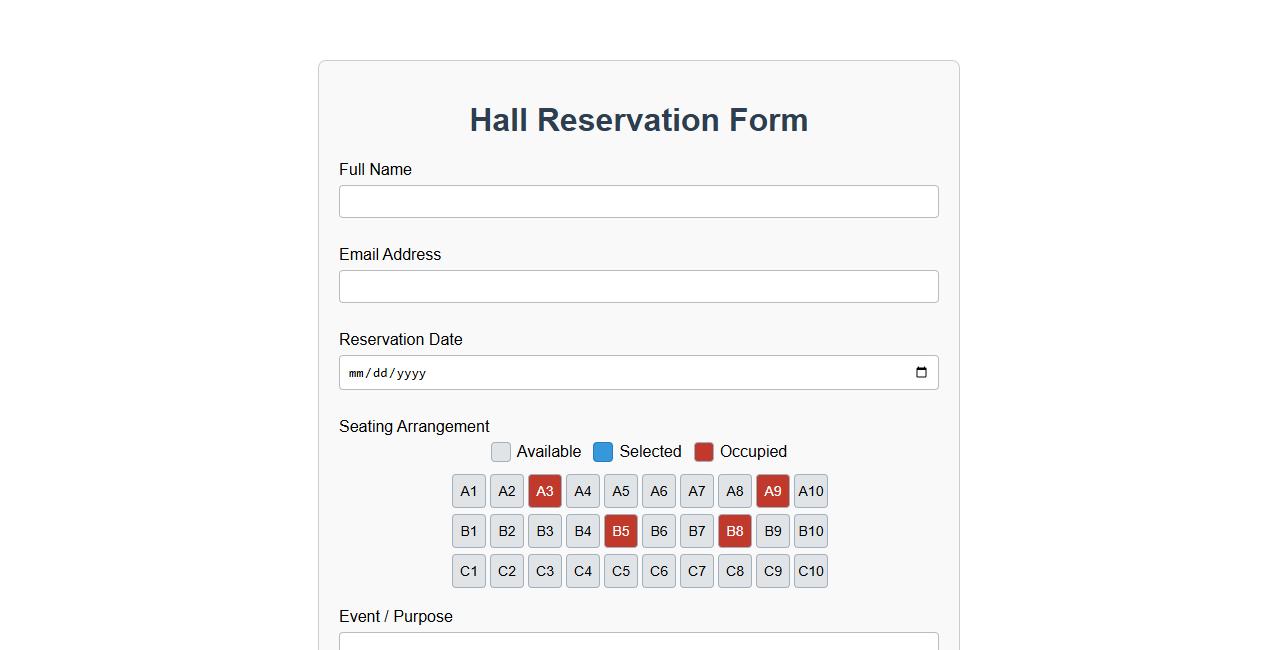Toggle seat A10 at the end of row A

coord(810,491)
